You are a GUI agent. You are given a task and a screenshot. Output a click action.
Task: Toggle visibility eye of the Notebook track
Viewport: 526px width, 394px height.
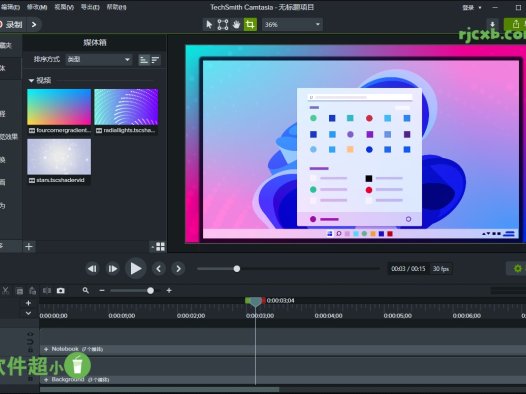tap(30, 334)
